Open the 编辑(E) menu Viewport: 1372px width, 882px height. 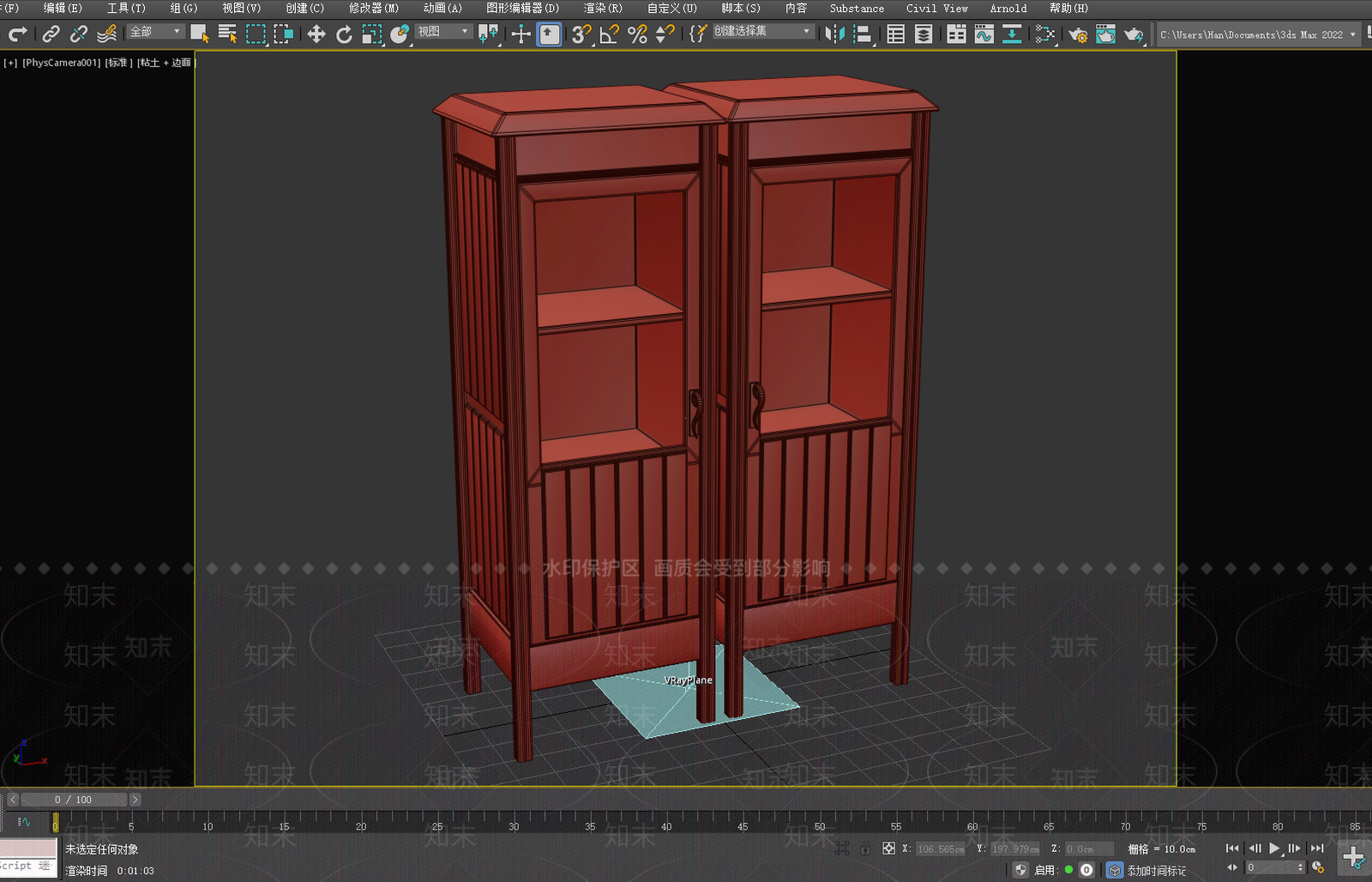(x=63, y=8)
